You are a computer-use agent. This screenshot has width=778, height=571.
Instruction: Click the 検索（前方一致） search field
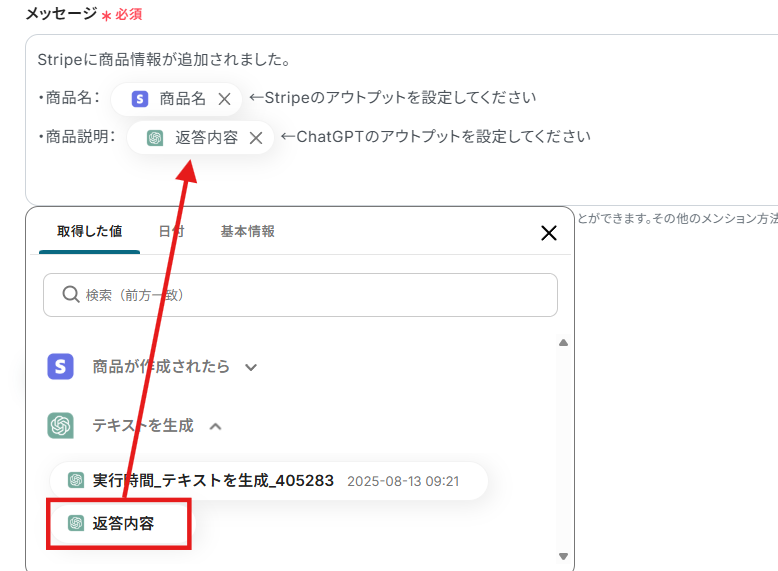[300, 295]
